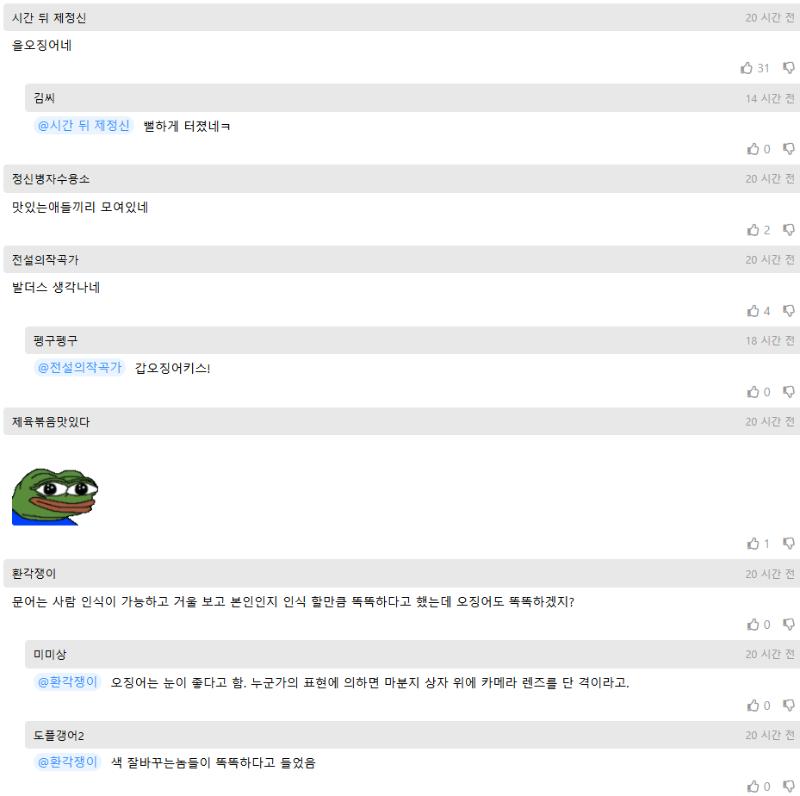Viewport: 800px width, 796px height.
Task: Open the @전설의작곡가 mention in 평구평구's reply
Action: coord(80,367)
